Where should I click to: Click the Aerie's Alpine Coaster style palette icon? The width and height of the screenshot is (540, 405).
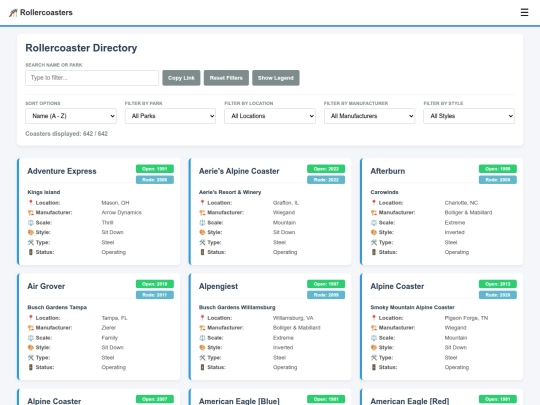pyautogui.click(x=202, y=232)
